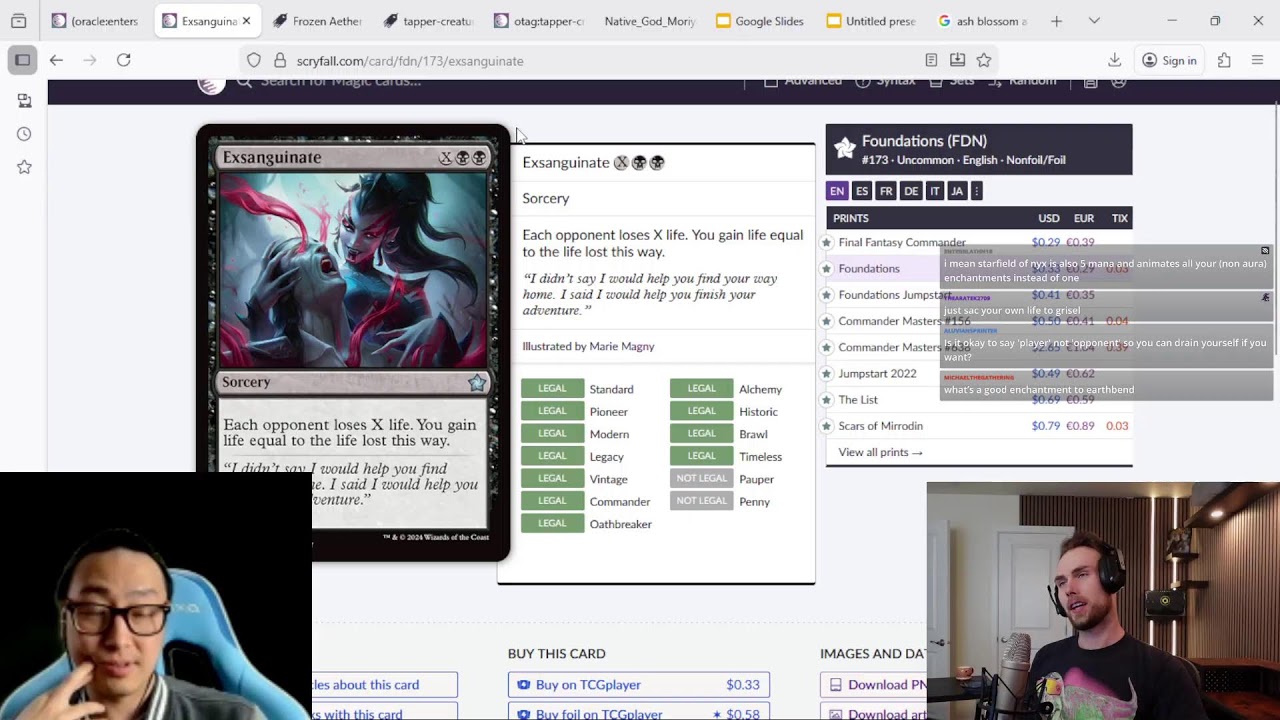Toggle reader view in address bar
This screenshot has width=1280, height=720.
tap(931, 61)
